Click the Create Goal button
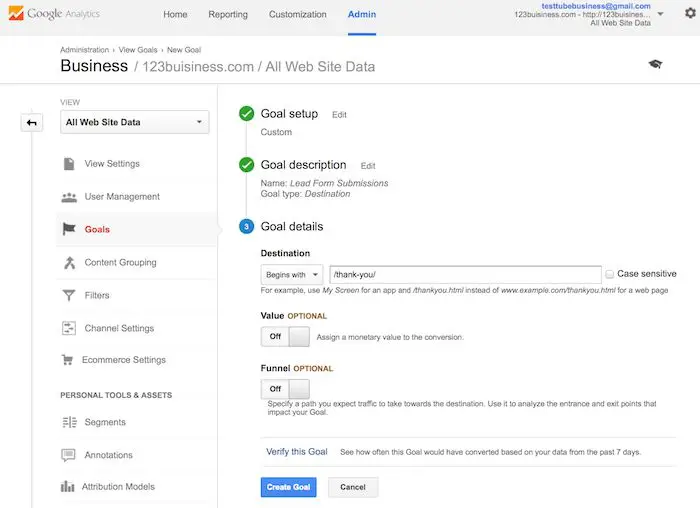 288,487
